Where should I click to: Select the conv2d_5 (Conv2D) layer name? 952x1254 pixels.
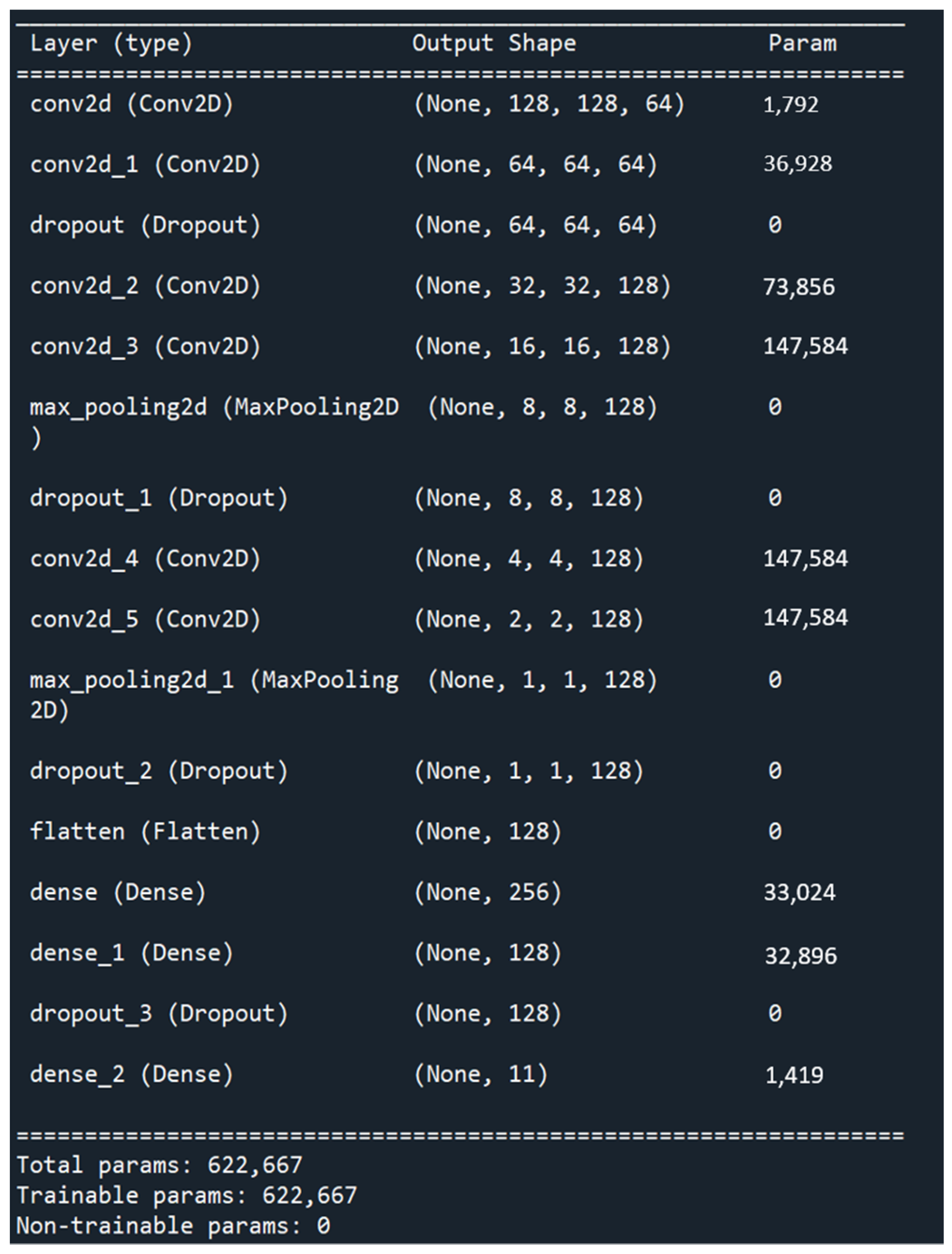tap(145, 619)
